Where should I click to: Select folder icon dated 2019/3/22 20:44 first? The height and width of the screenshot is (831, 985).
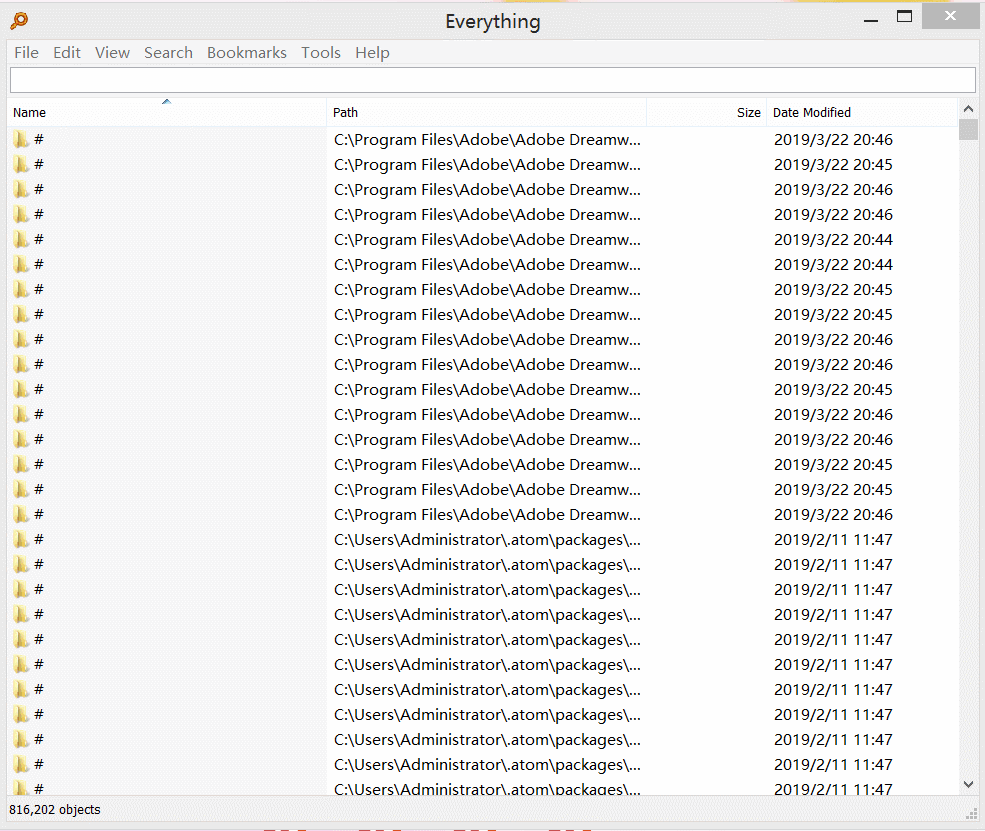pyautogui.click(x=21, y=239)
